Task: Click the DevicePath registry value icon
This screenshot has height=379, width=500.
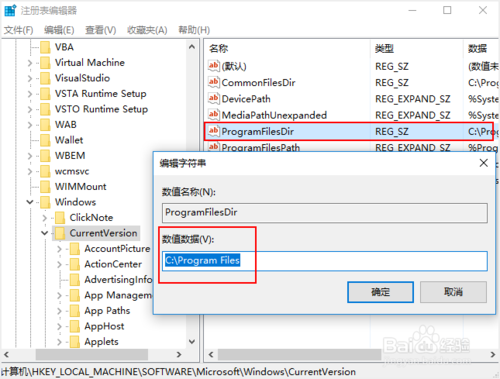Action: point(214,98)
